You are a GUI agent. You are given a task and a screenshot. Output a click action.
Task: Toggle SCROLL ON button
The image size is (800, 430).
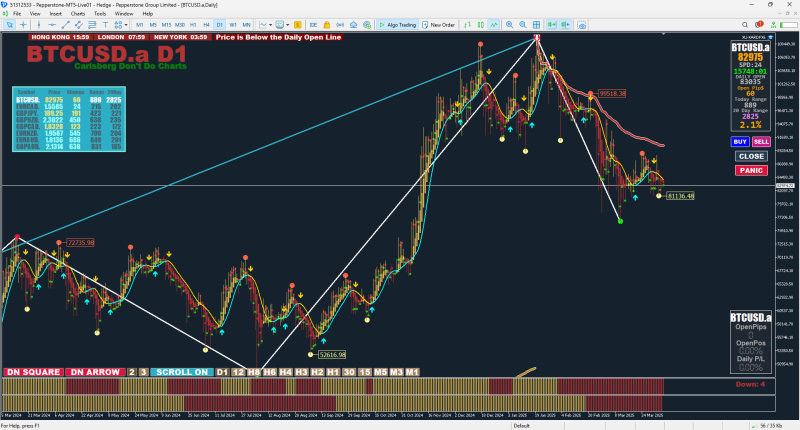click(x=182, y=372)
